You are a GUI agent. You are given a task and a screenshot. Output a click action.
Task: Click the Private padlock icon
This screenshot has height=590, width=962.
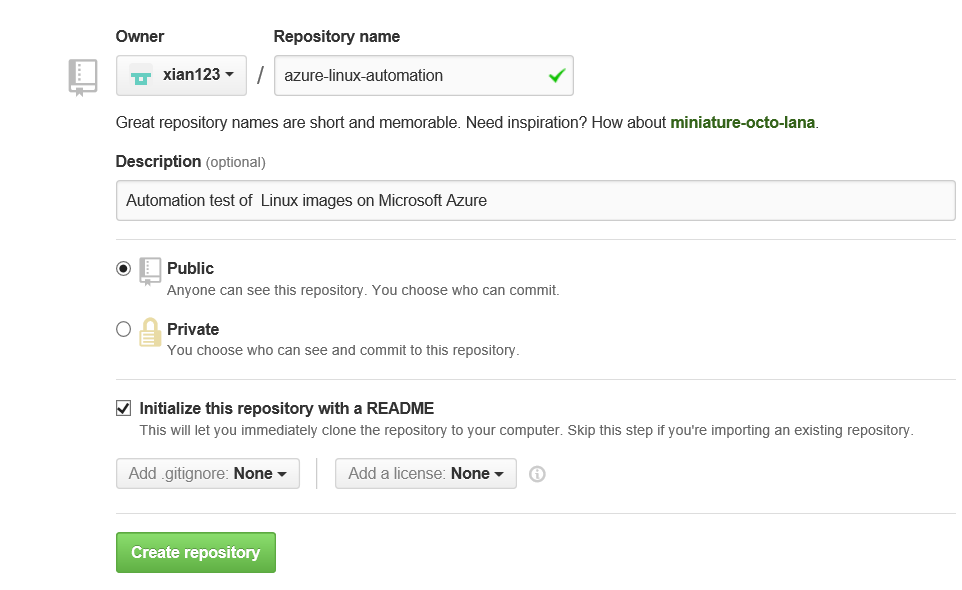point(150,332)
